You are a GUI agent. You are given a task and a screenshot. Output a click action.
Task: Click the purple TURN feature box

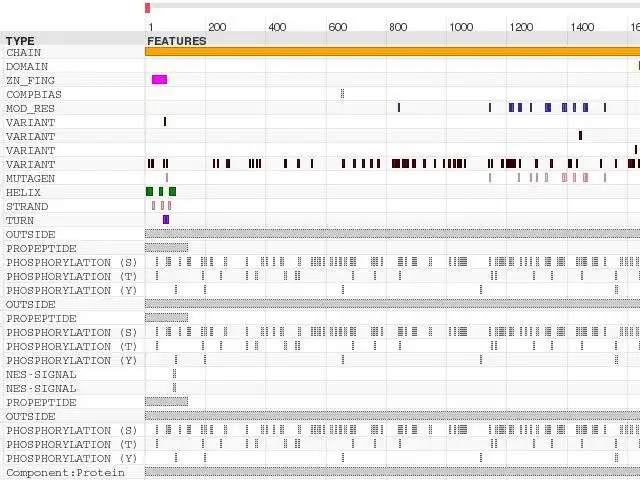[166, 220]
